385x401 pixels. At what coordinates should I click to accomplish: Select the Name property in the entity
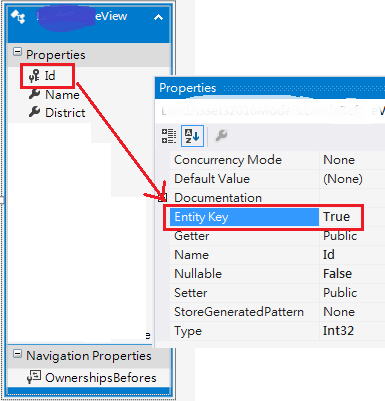coord(62,95)
